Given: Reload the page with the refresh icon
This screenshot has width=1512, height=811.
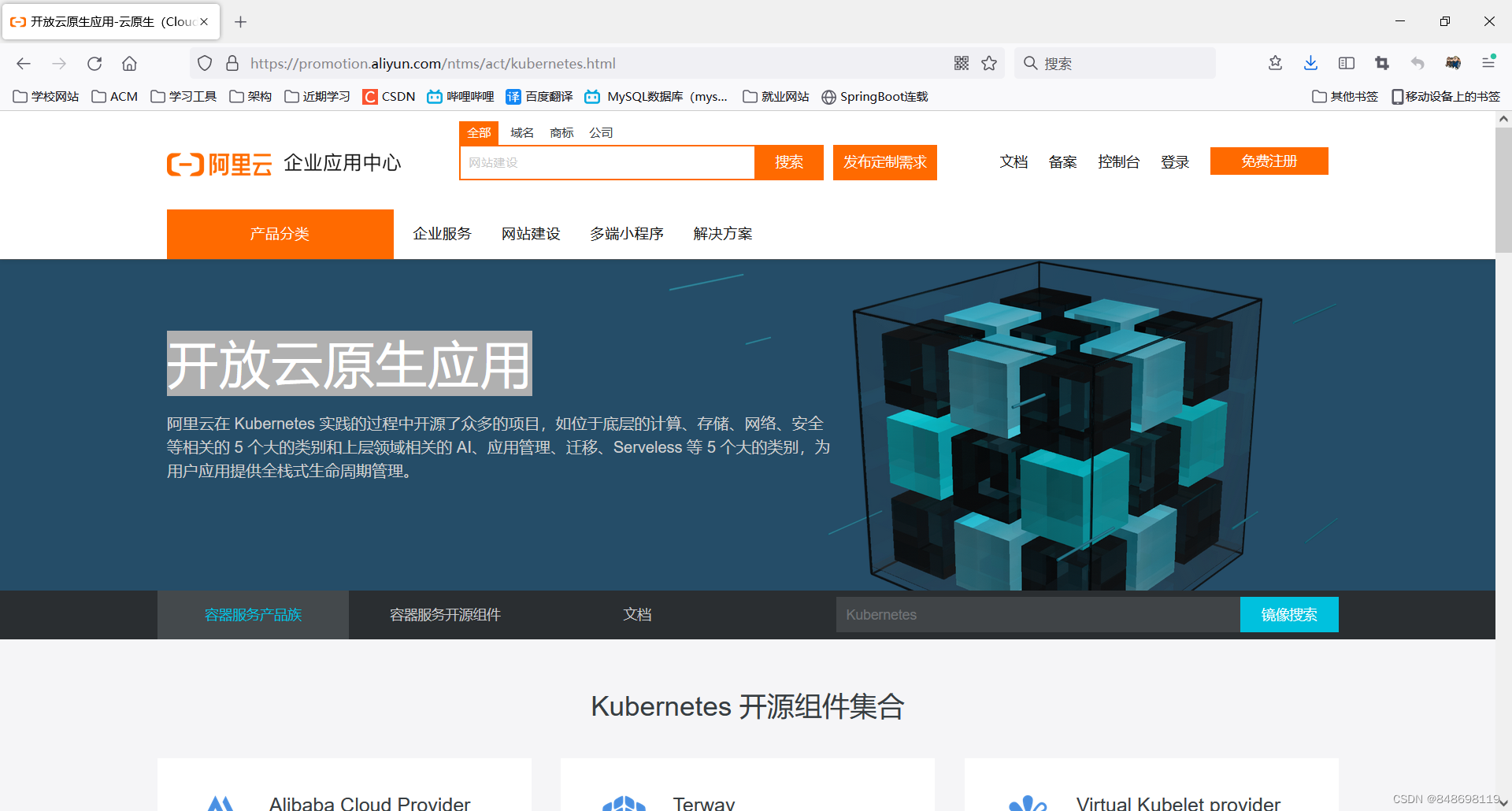Looking at the screenshot, I should 94,63.
